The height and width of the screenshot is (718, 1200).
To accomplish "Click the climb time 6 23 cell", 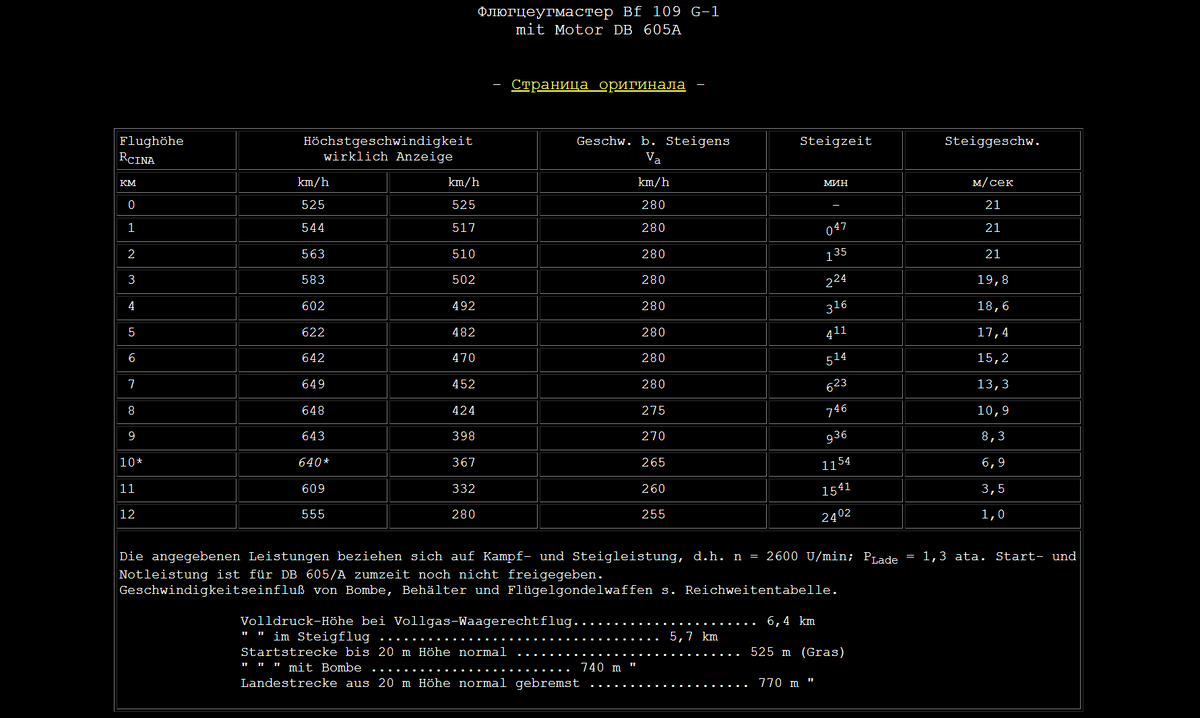I will click(835, 385).
